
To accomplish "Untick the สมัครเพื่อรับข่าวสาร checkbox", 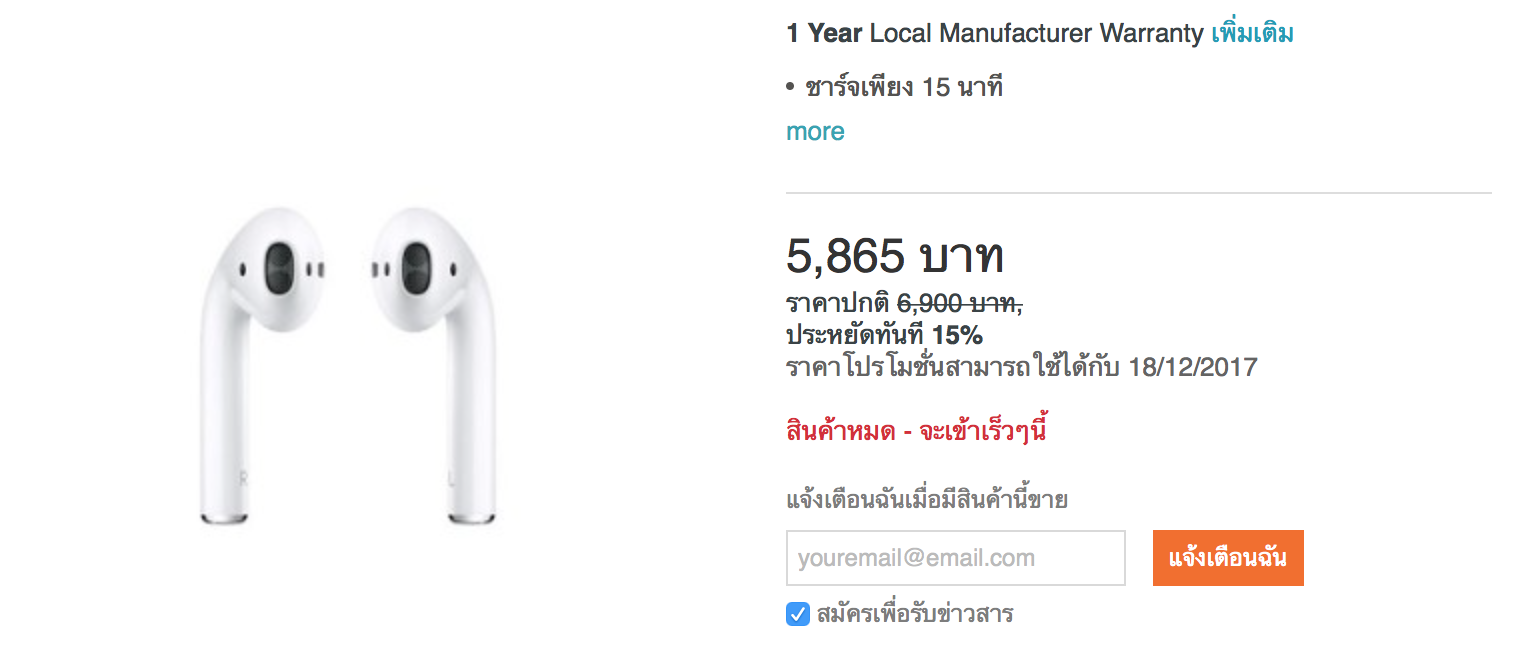I will pos(798,614).
